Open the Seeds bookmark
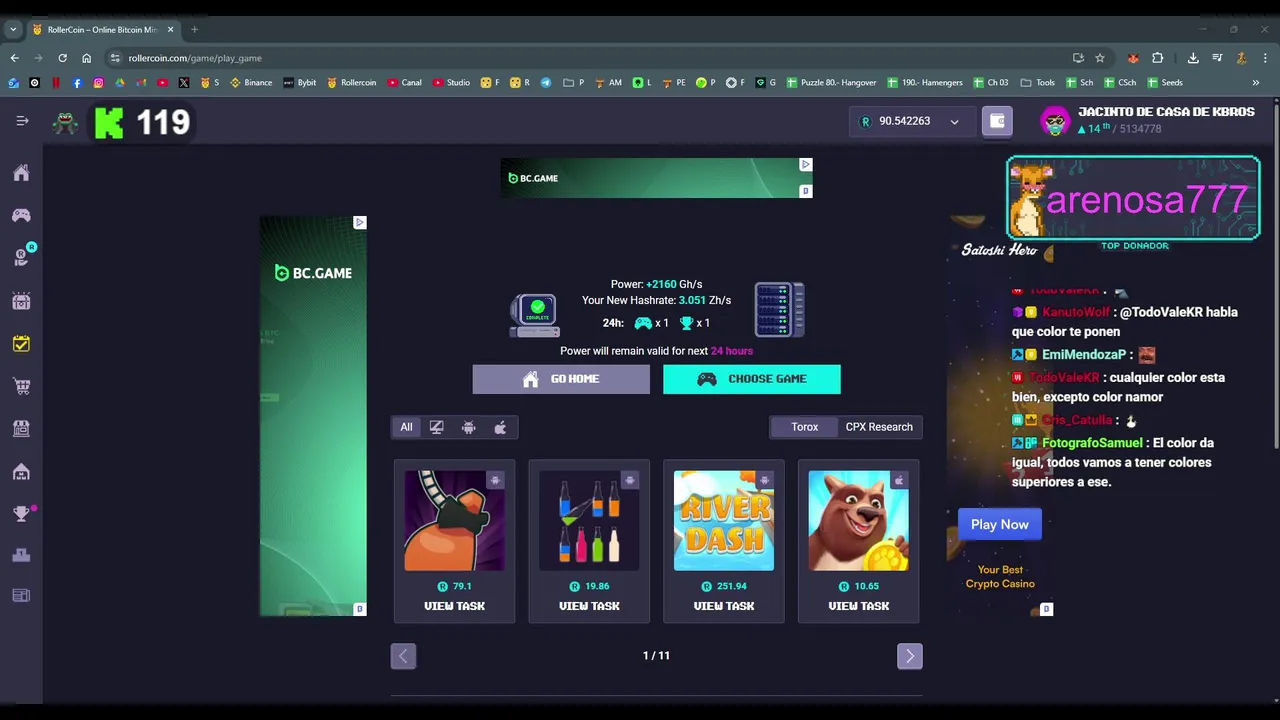The width and height of the screenshot is (1280, 720). tap(1165, 83)
